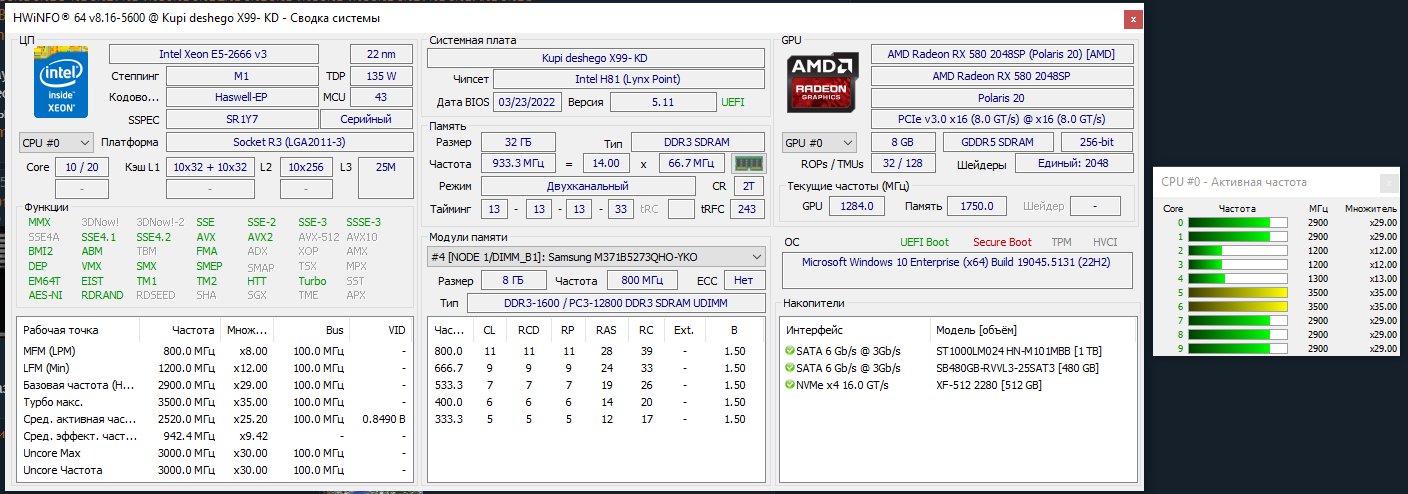Viewport: 1408px width, 494px height.
Task: Click the GPU clock value 1284.0
Action: [857, 206]
